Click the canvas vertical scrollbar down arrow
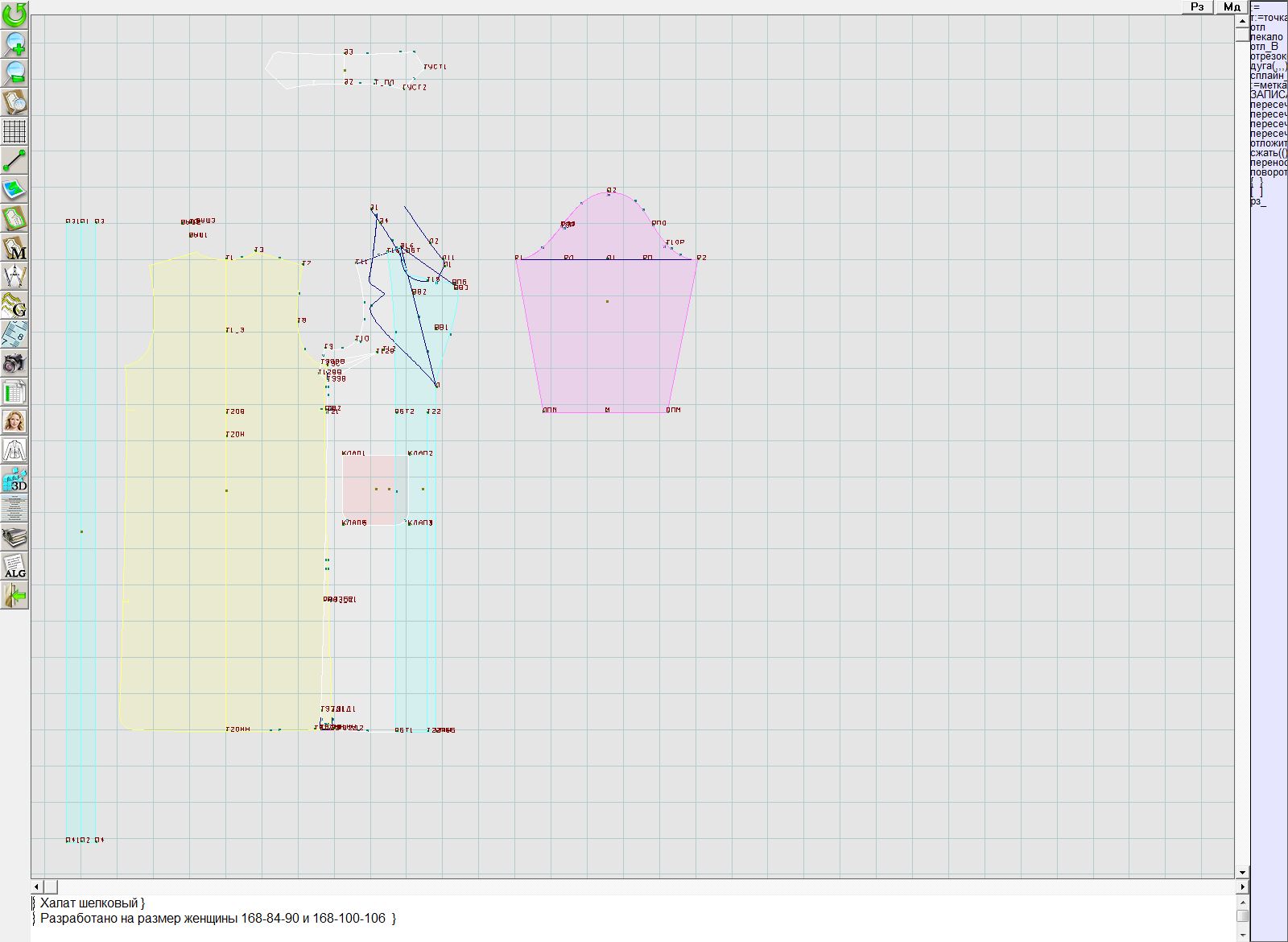The width and height of the screenshot is (1288, 942). click(1242, 872)
